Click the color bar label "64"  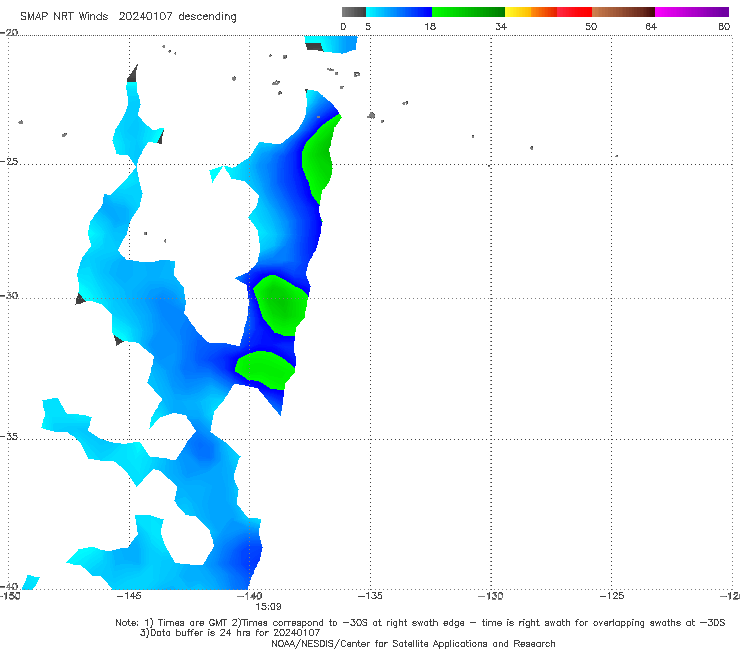[651, 27]
